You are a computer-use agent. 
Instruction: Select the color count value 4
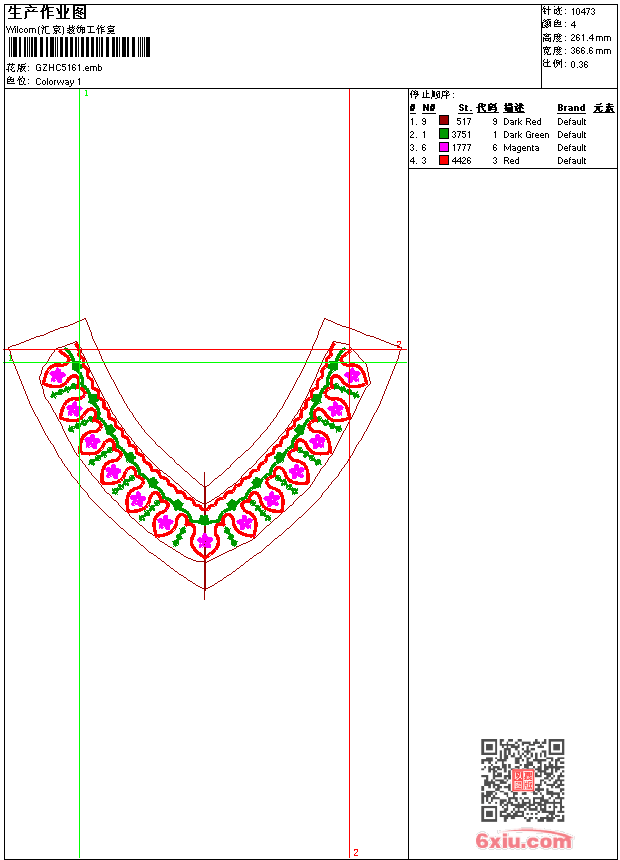click(x=573, y=25)
